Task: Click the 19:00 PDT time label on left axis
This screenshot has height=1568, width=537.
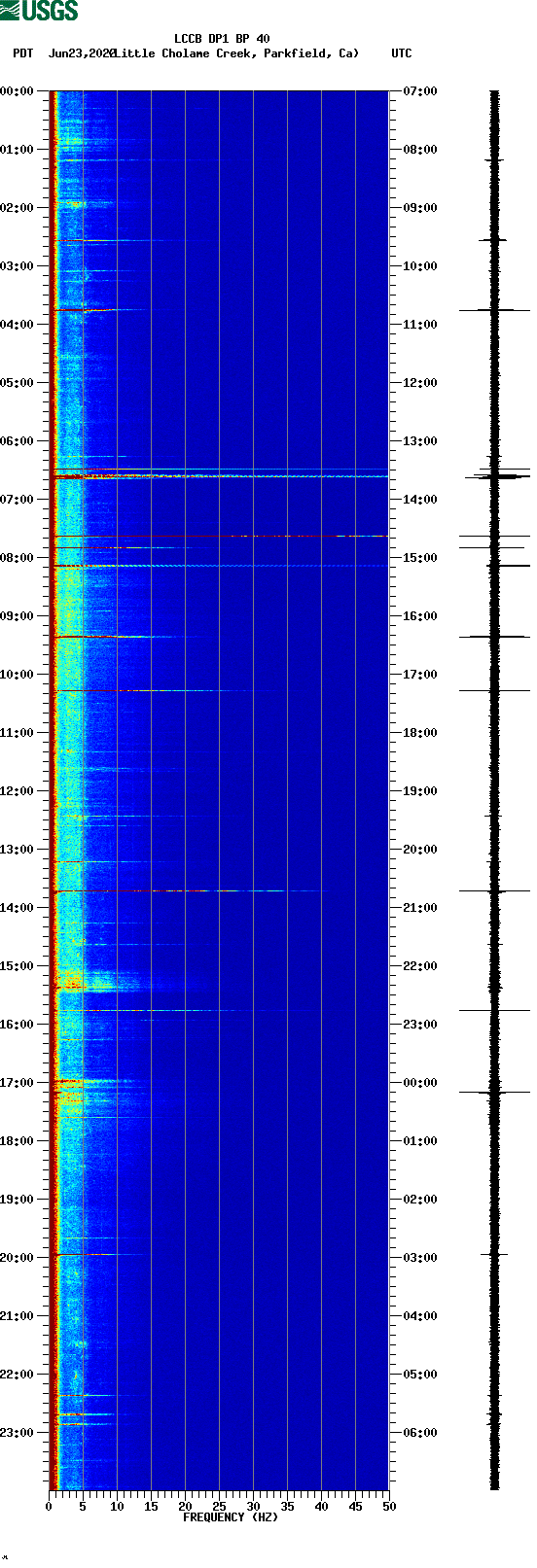Action: click(x=18, y=1200)
